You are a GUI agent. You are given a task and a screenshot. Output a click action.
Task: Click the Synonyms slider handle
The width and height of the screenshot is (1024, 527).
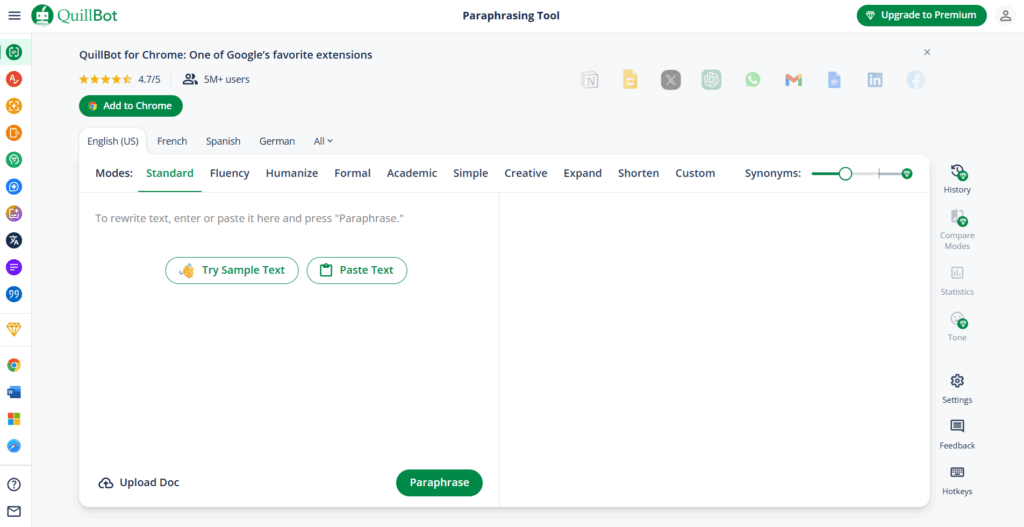(x=845, y=173)
